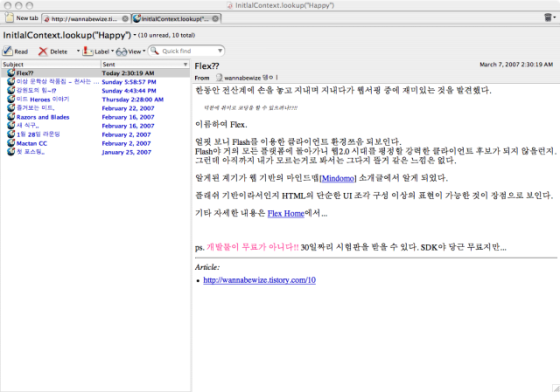This screenshot has height=392, width=560.
Task: Click the magnifier icon in Quick find
Action: coord(155,51)
